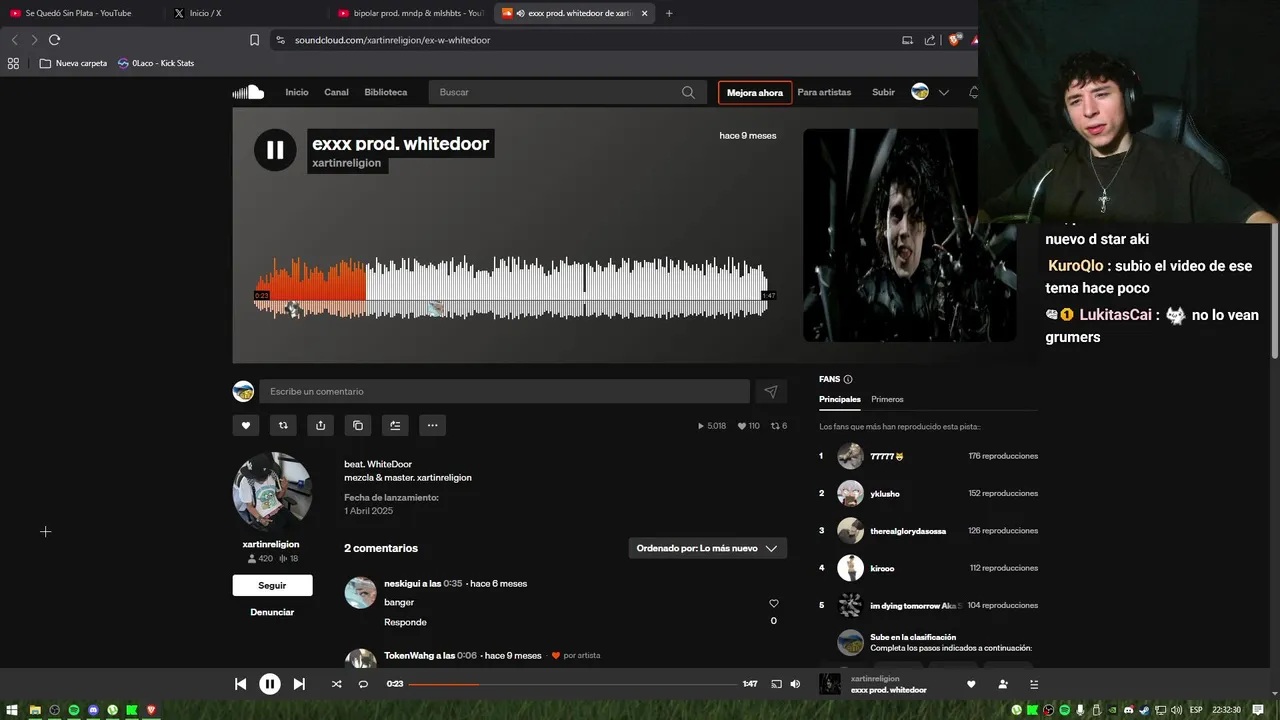Like the track with the heart button
The image size is (1280, 720).
tap(246, 425)
